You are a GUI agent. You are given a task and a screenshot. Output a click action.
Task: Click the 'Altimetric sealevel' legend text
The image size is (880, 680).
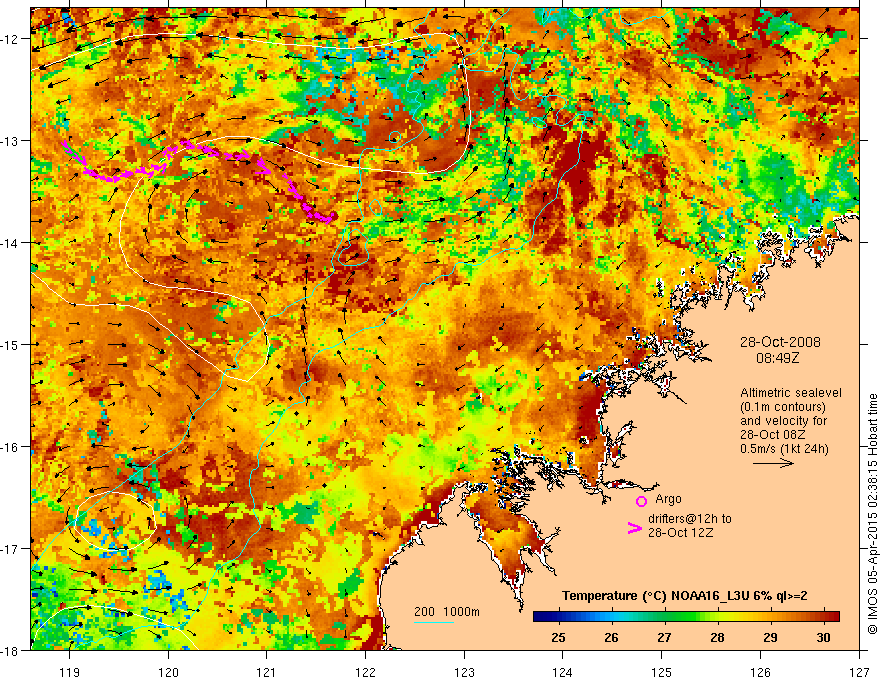click(791, 393)
